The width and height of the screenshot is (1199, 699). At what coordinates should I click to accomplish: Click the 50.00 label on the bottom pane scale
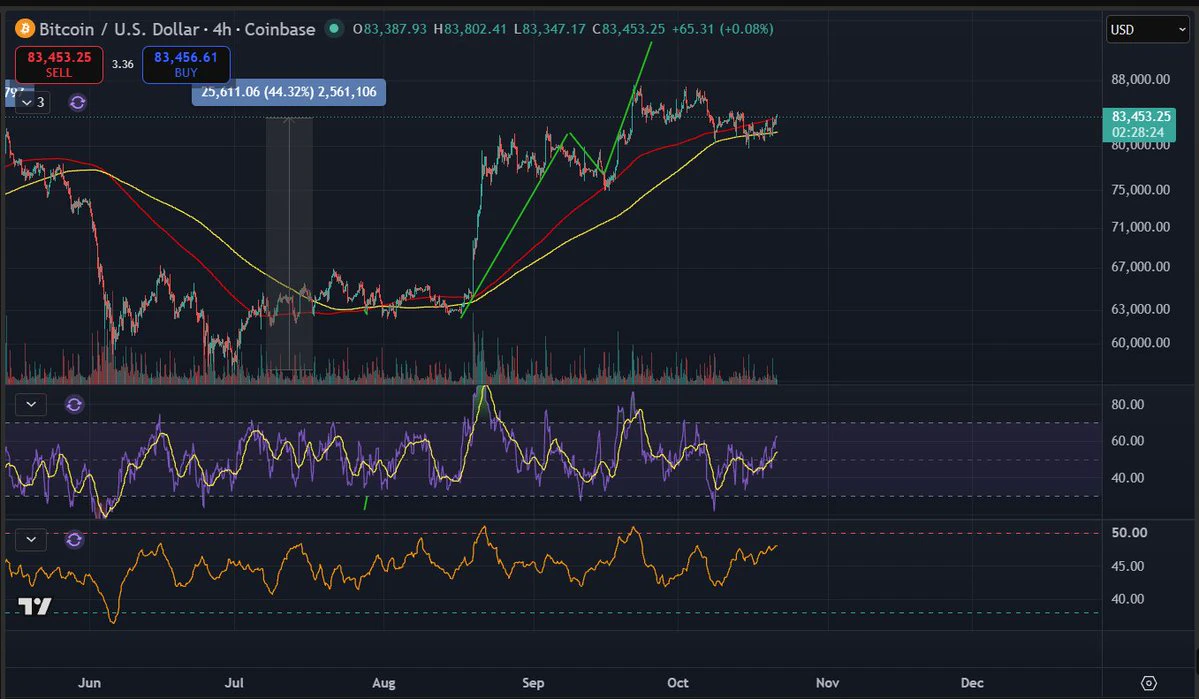[x=1129, y=532]
